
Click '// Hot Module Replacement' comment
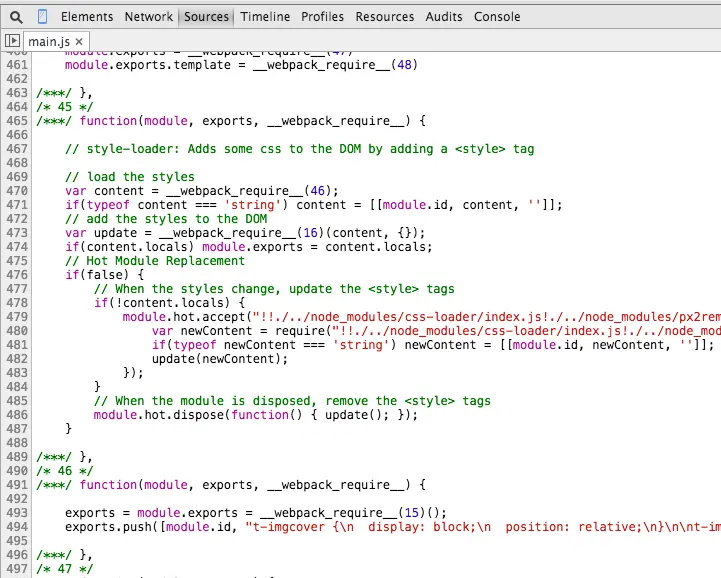(155, 261)
